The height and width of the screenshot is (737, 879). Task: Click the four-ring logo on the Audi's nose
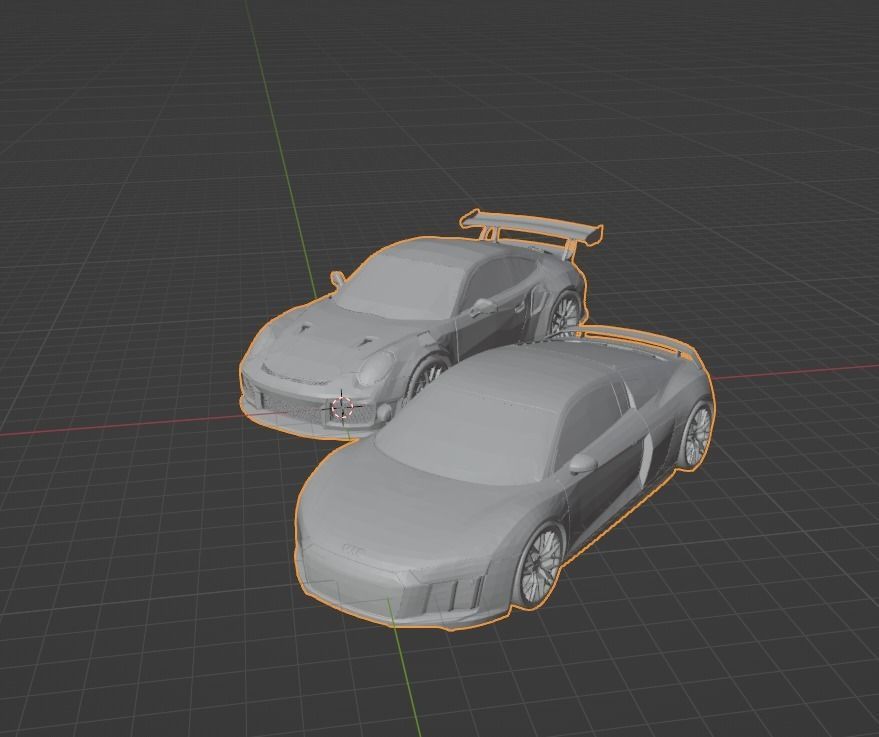(x=353, y=548)
